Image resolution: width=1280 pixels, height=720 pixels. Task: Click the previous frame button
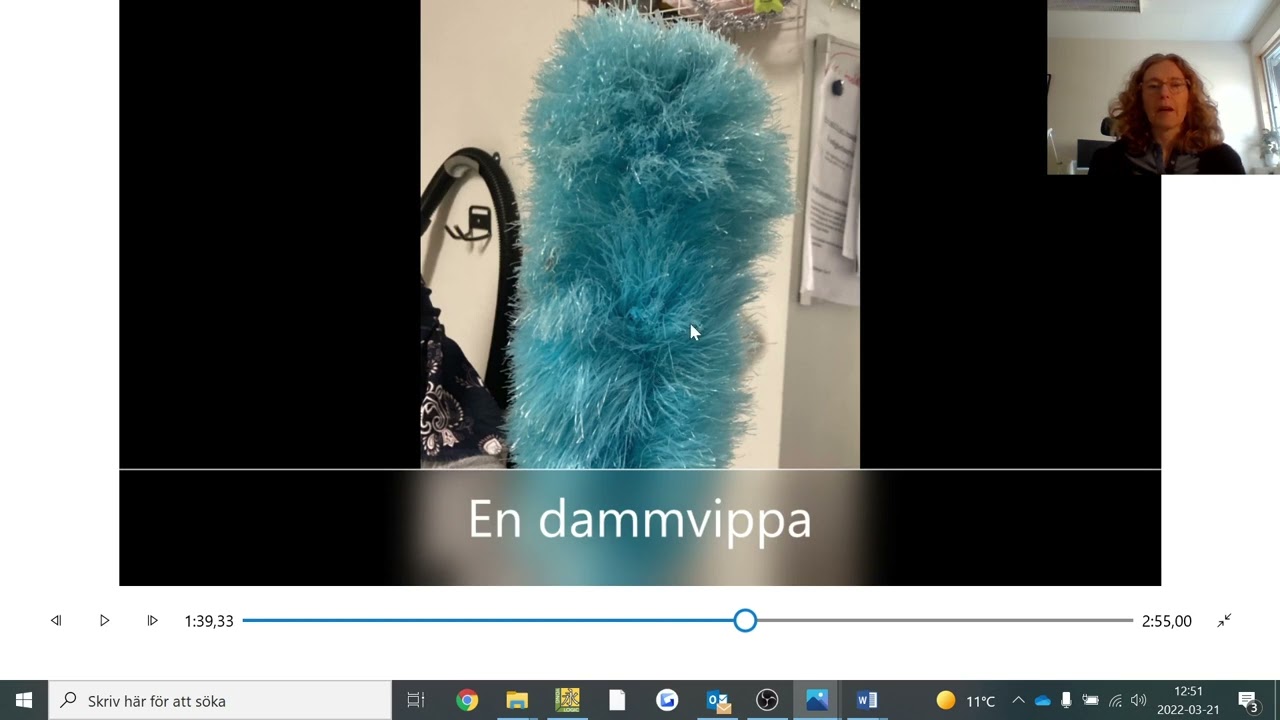pos(56,621)
